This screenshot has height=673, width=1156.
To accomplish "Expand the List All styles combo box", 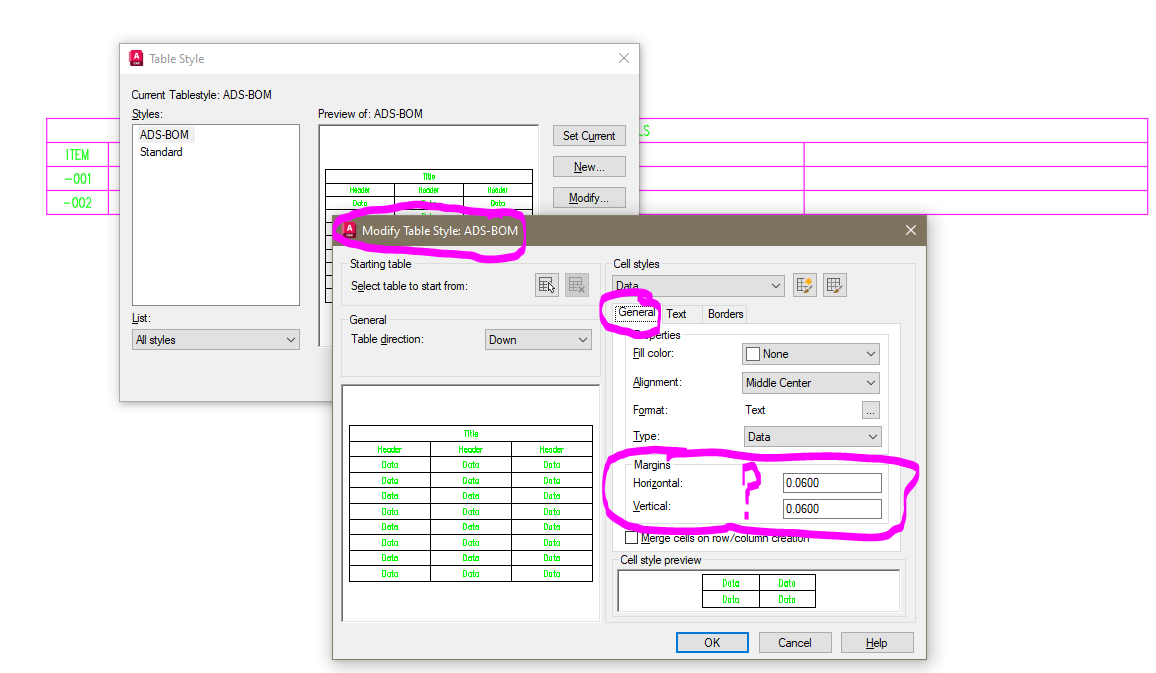I will pyautogui.click(x=215, y=339).
